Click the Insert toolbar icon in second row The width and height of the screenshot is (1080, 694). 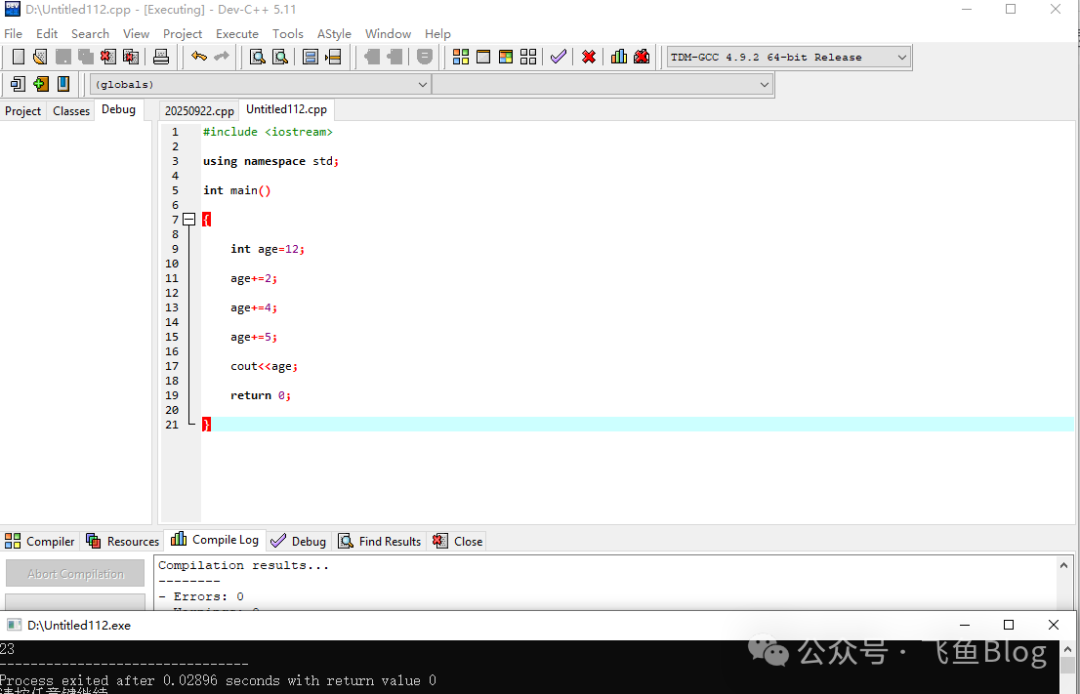click(x=18, y=84)
